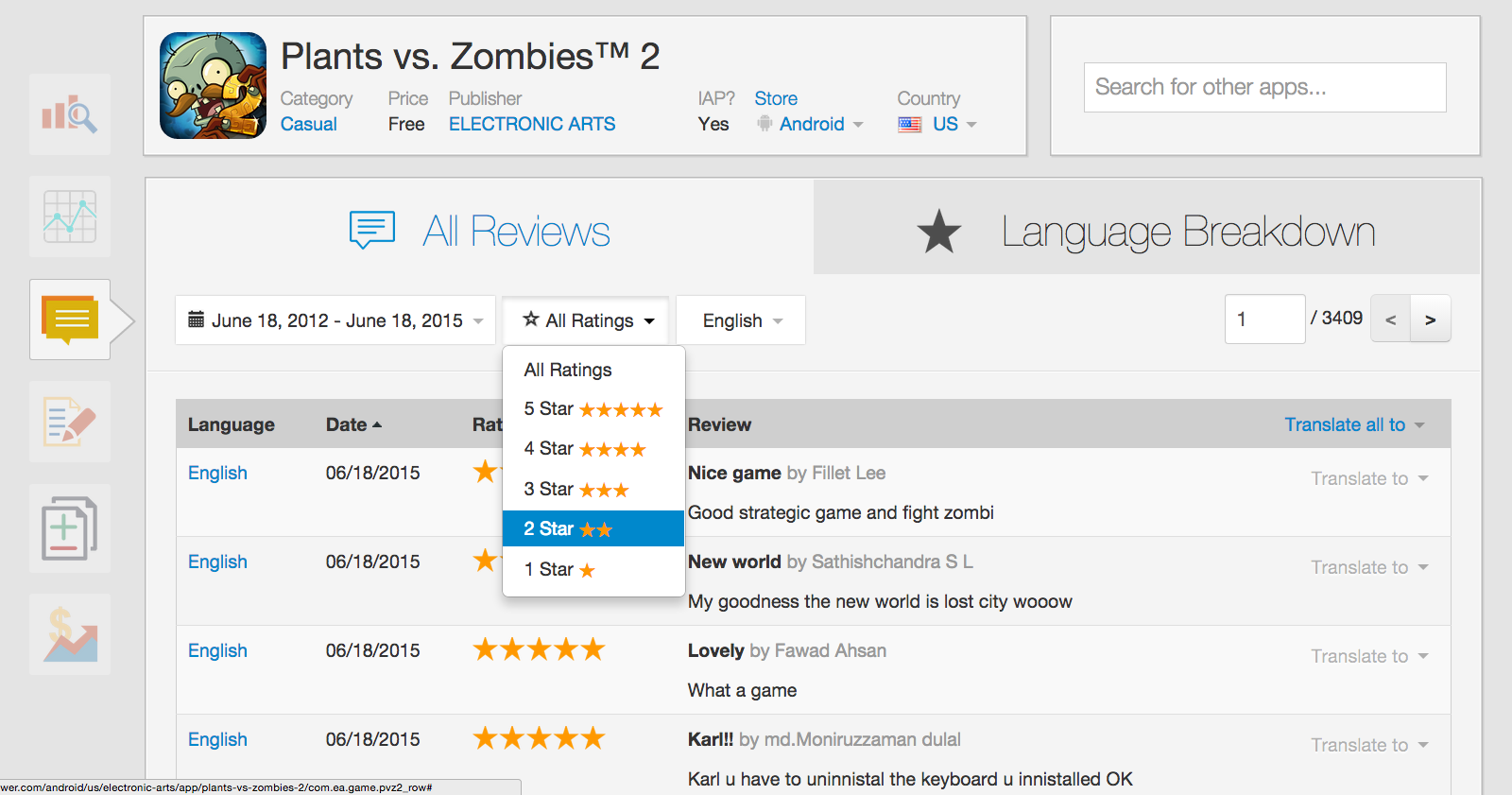This screenshot has width=1512, height=795.
Task: Click the Language column header
Action: point(232,424)
